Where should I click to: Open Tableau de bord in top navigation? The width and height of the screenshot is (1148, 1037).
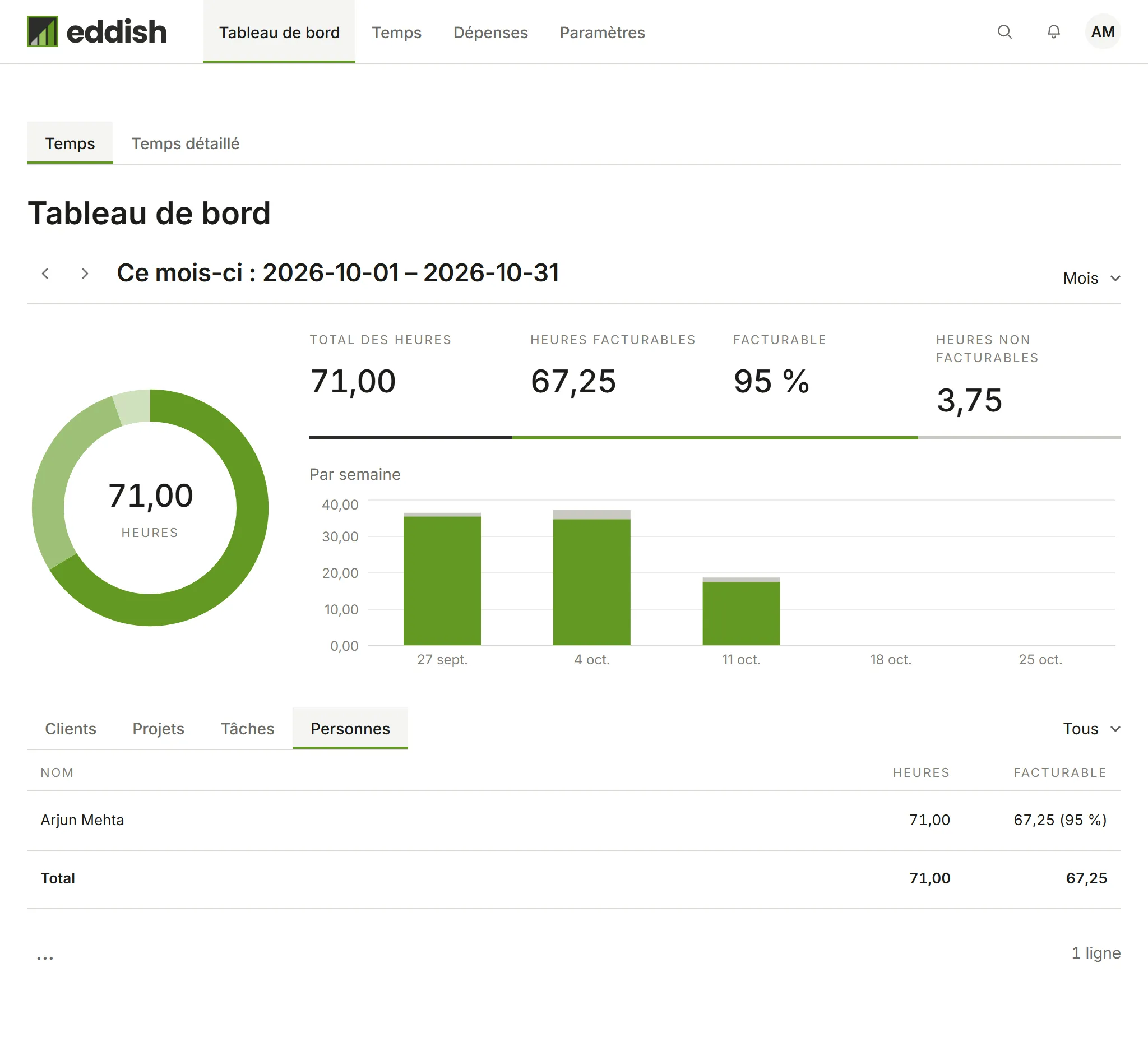[x=279, y=32]
